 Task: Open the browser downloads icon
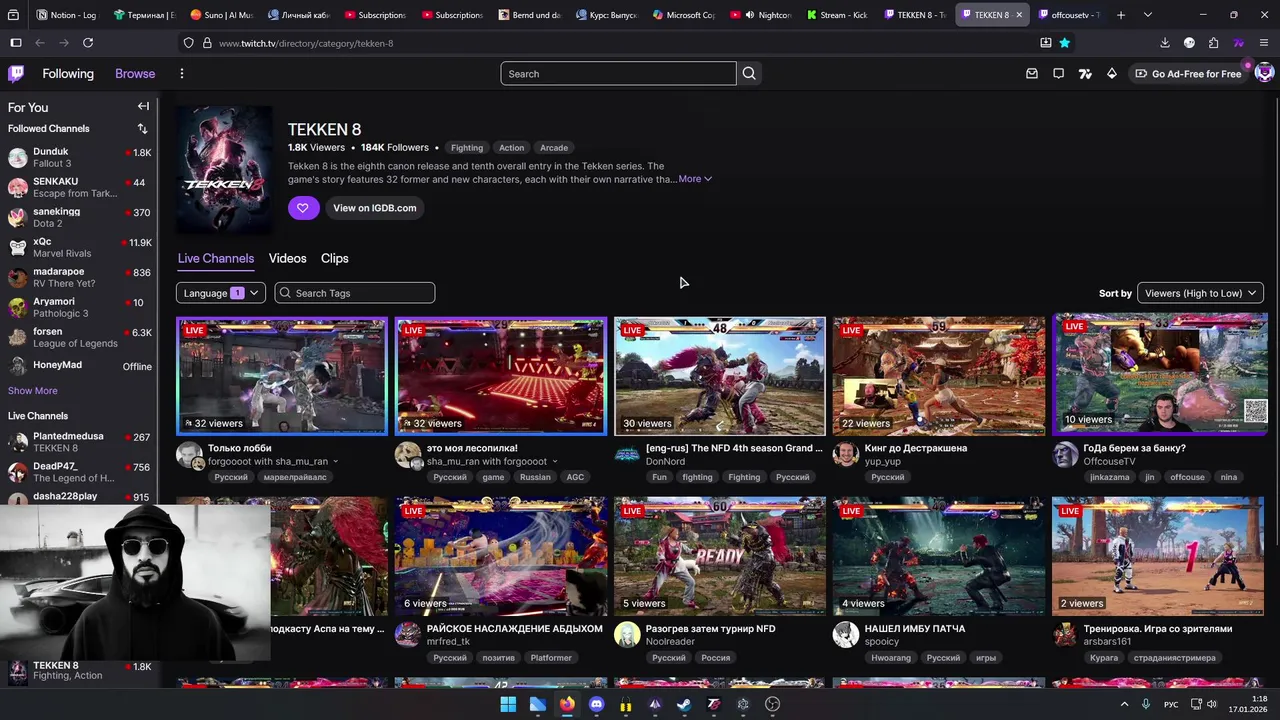click(x=1165, y=43)
